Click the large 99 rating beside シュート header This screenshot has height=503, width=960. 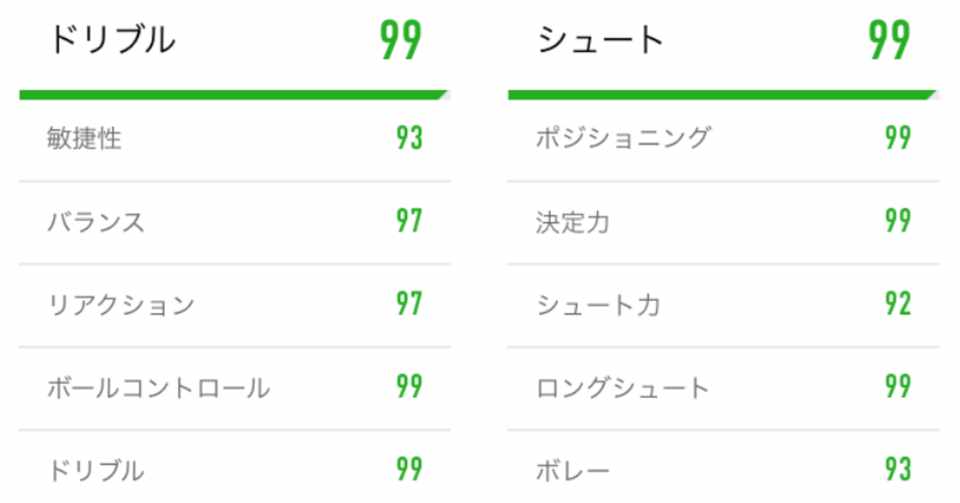pos(889,41)
